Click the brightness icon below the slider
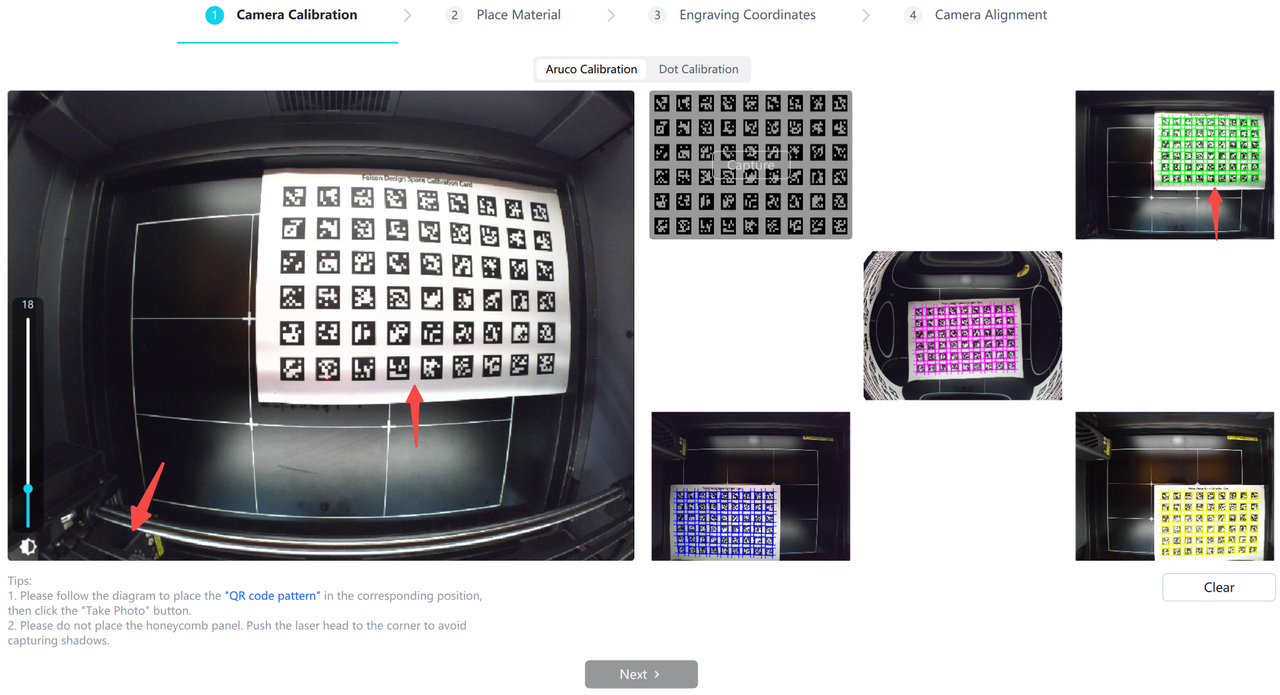The image size is (1280, 695). [28, 546]
